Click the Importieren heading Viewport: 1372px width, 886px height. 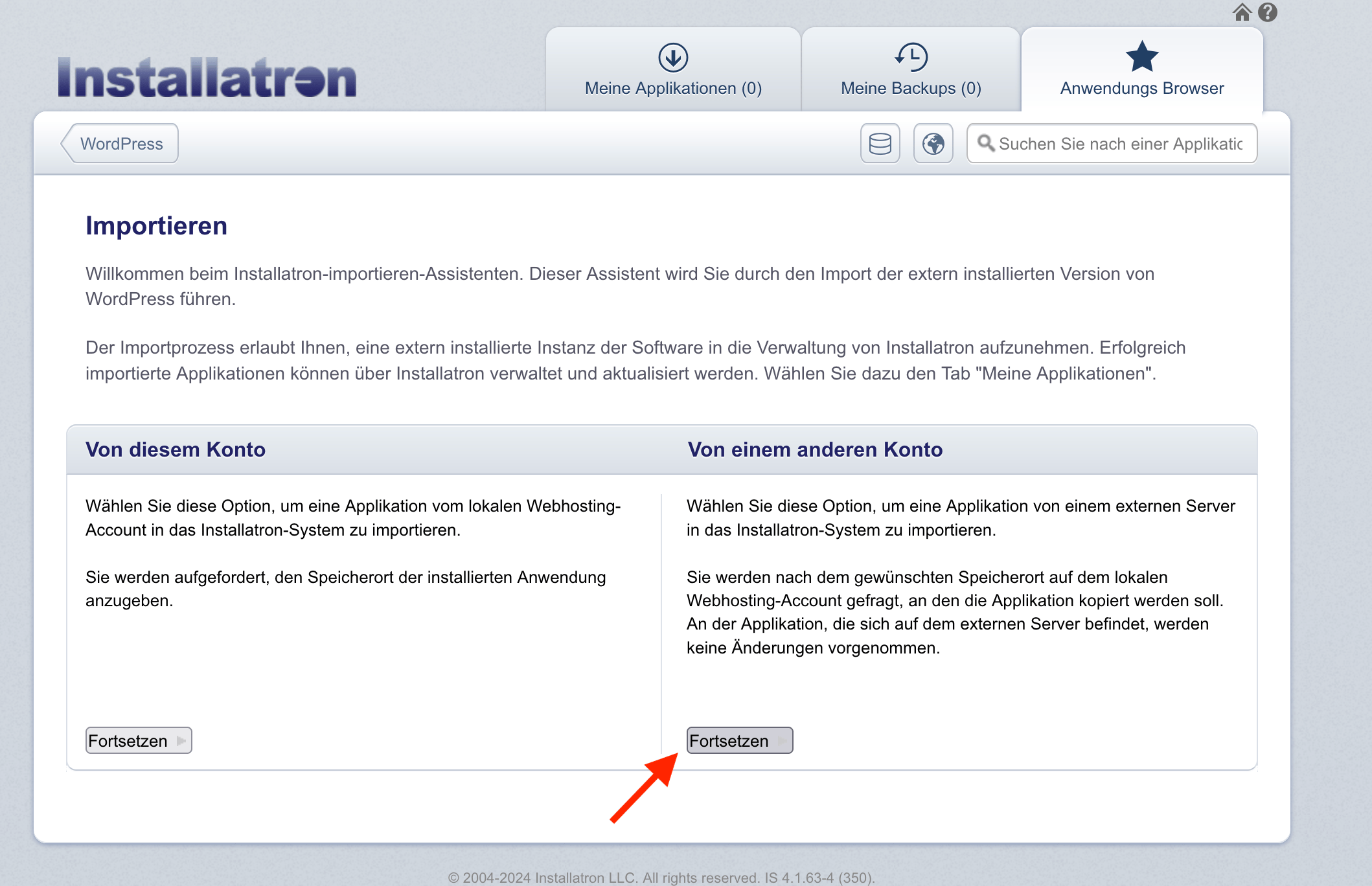(156, 226)
